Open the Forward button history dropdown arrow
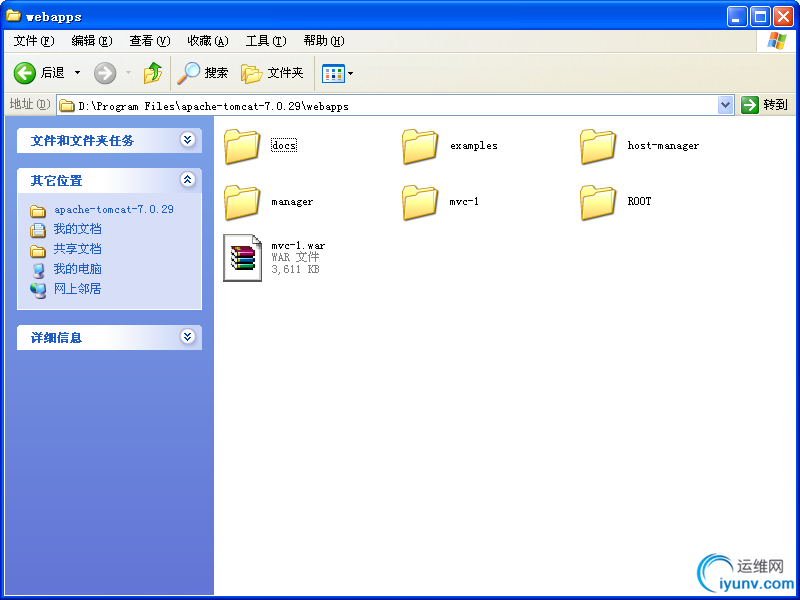Viewport: 800px width, 600px height. 128,73
